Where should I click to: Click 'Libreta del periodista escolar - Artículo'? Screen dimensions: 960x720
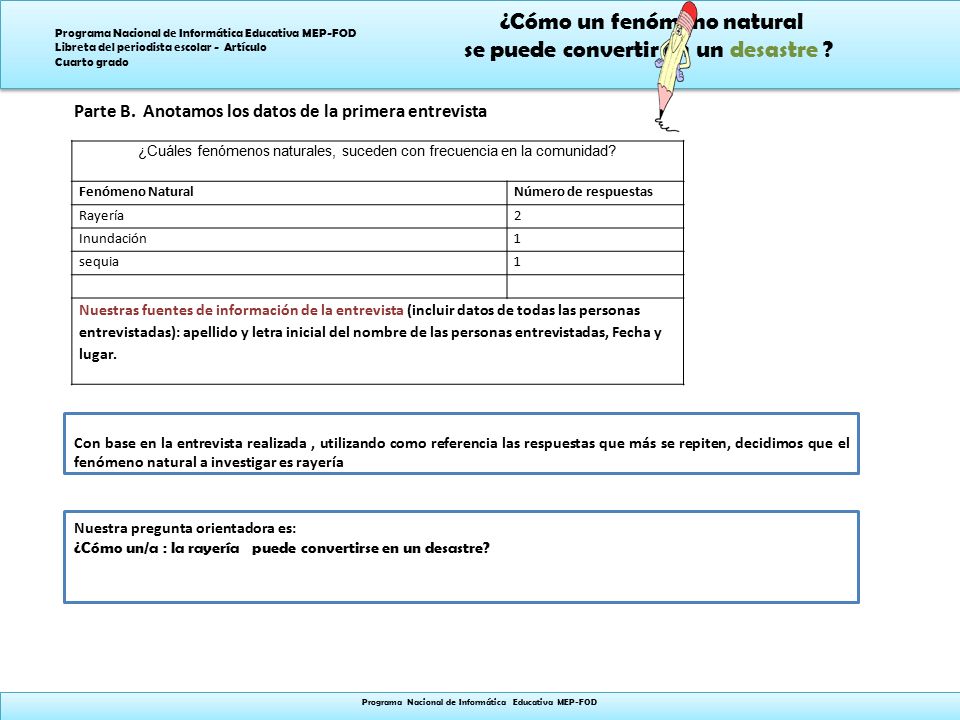pos(160,47)
